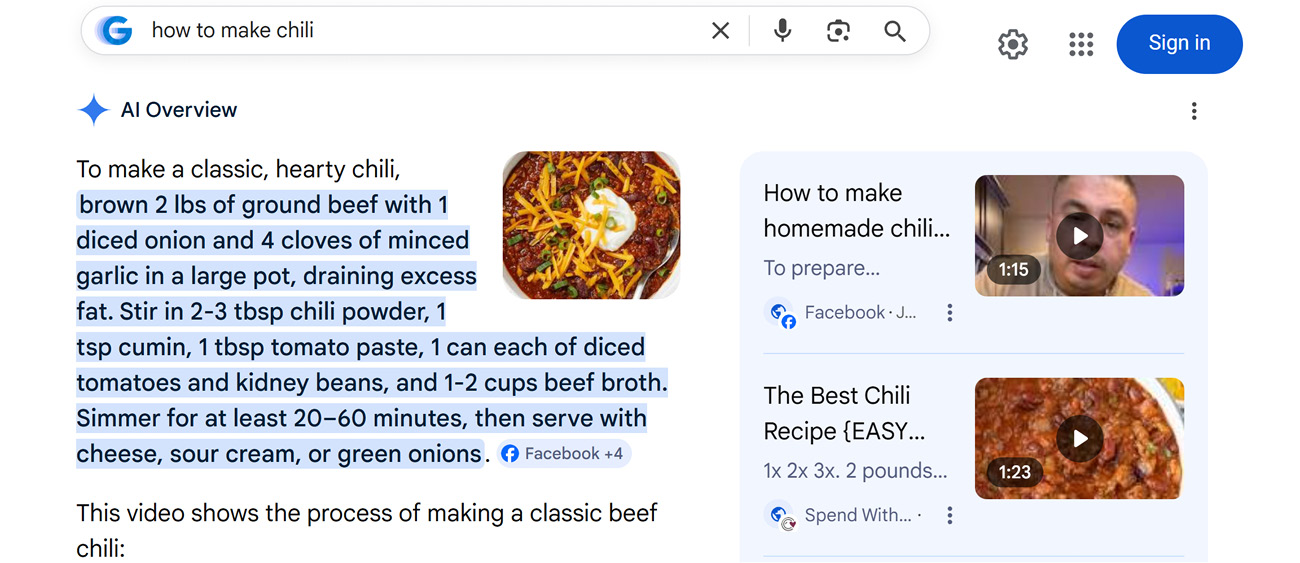Viewport: 1300px width, 563px height.
Task: Click the Sign in button
Action: pyautogui.click(x=1179, y=44)
